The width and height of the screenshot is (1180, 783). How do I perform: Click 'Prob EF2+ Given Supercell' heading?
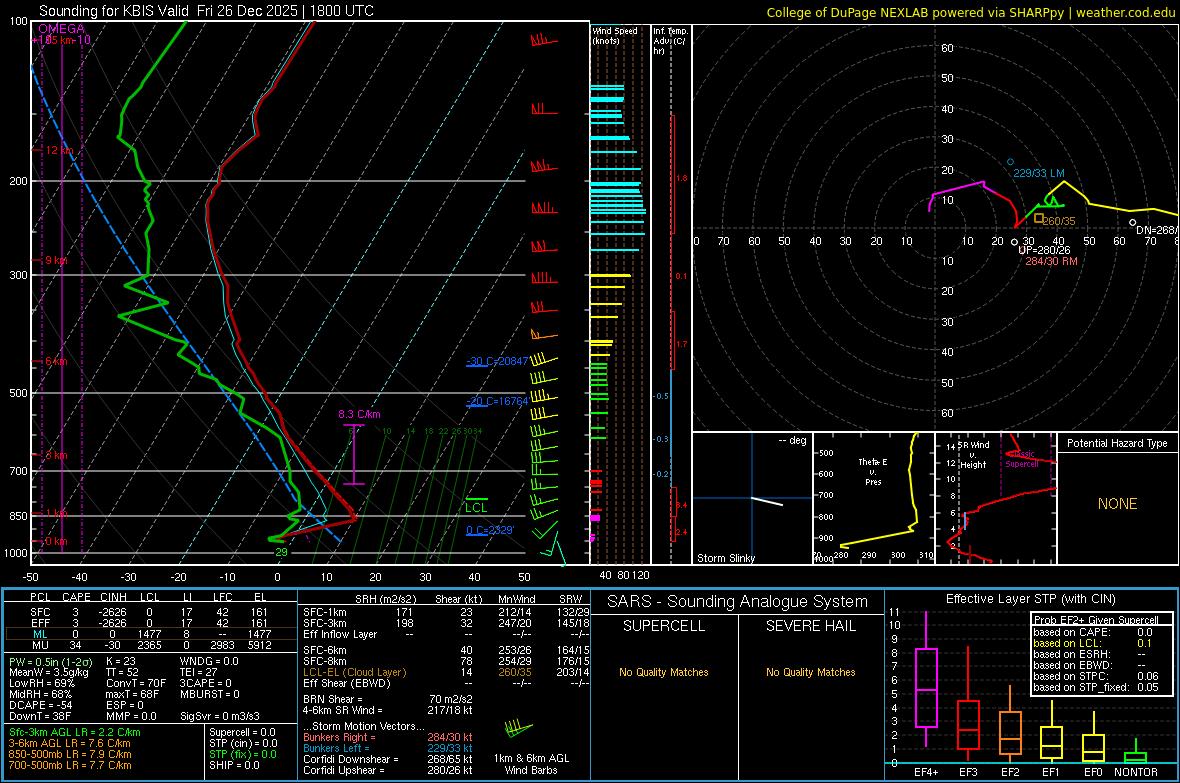1096,620
